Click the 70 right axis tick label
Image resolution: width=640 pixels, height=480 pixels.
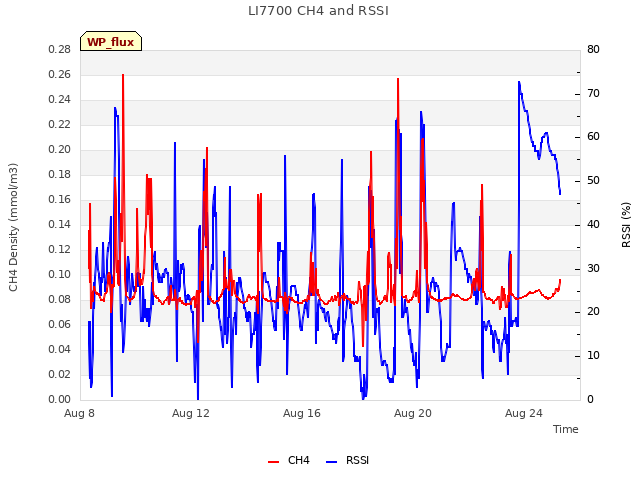click(x=593, y=93)
